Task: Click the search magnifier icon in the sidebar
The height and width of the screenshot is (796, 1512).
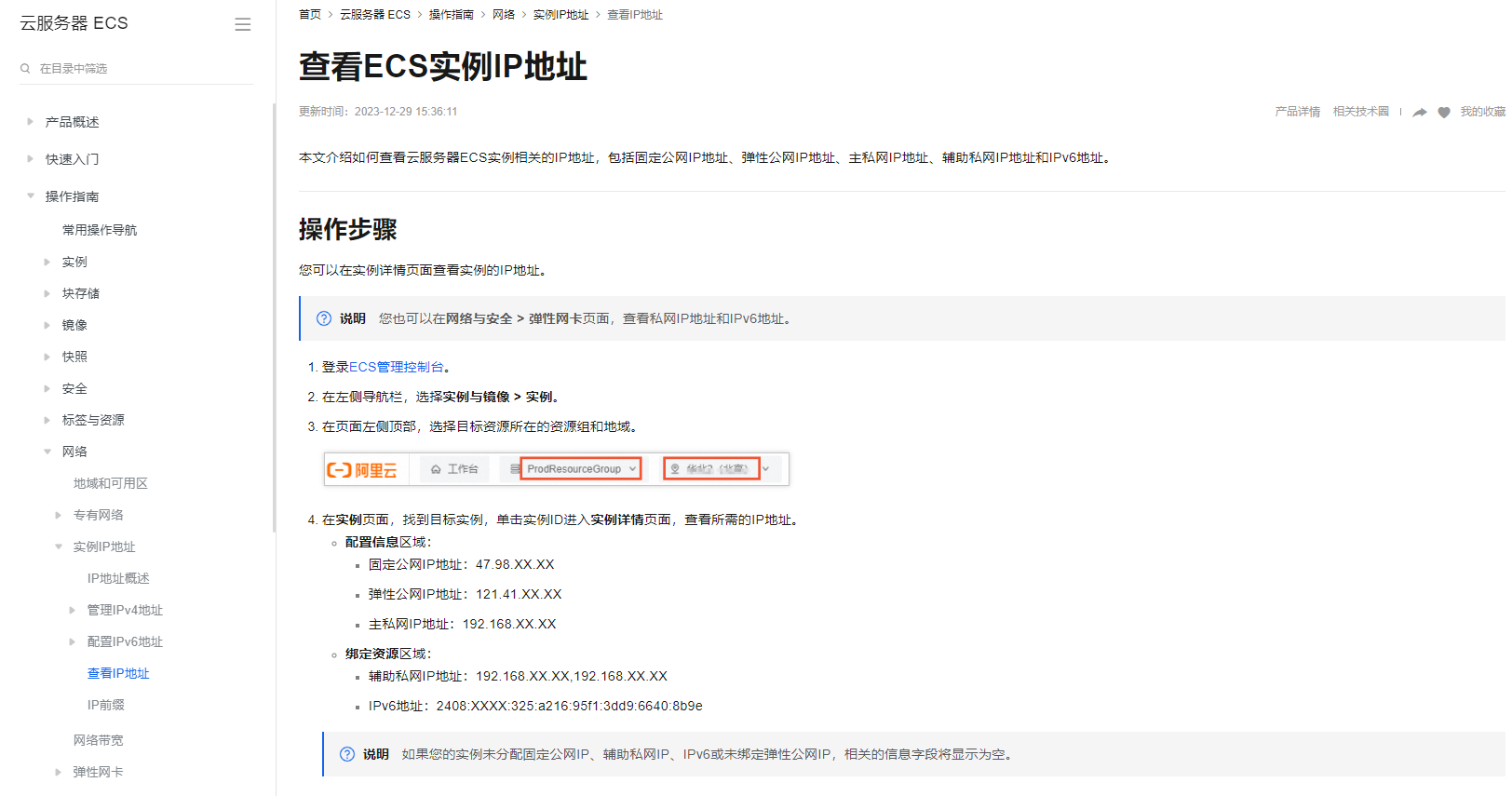Action: 25,69
